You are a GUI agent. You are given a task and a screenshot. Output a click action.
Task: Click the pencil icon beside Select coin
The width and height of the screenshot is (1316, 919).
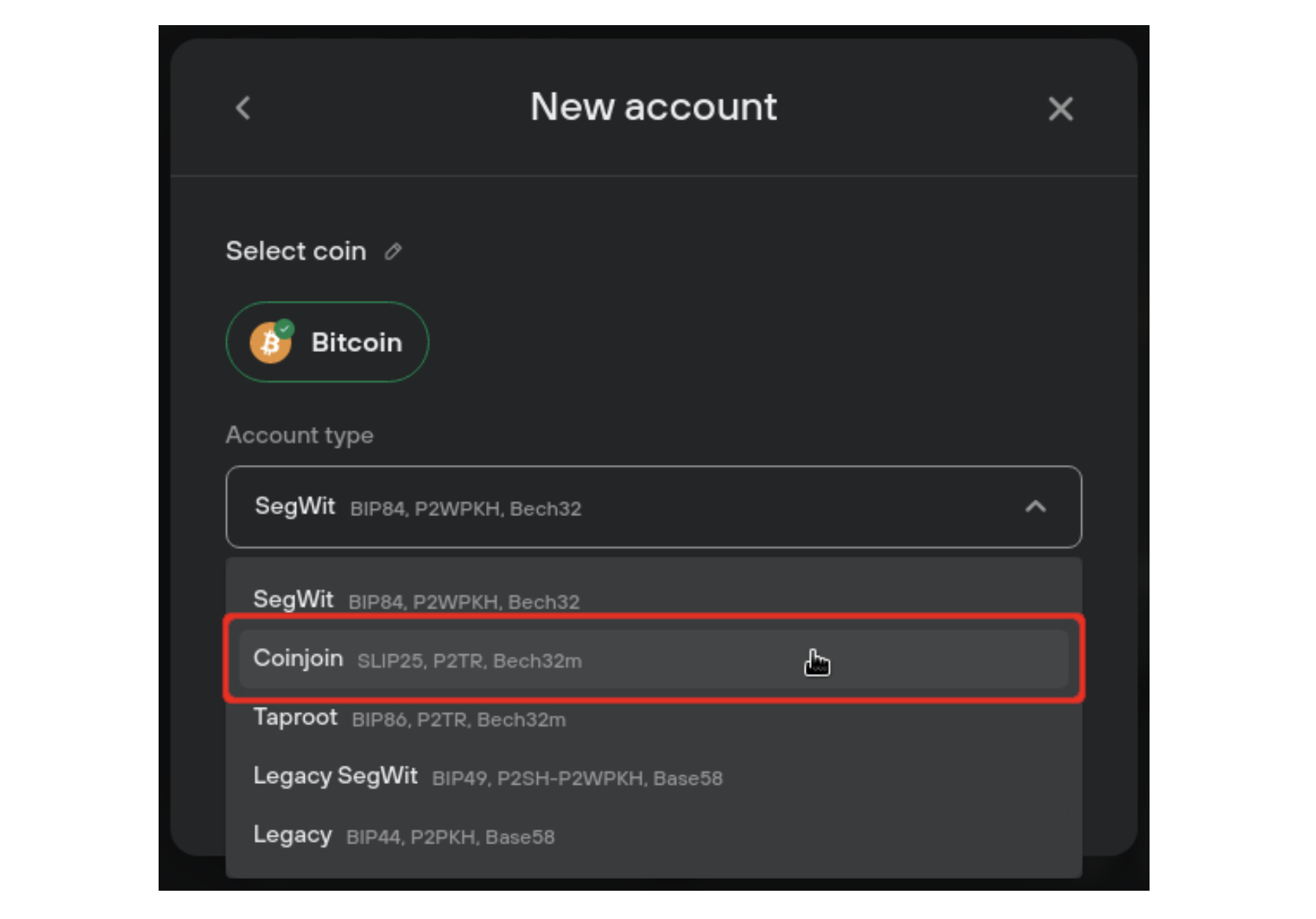(393, 251)
